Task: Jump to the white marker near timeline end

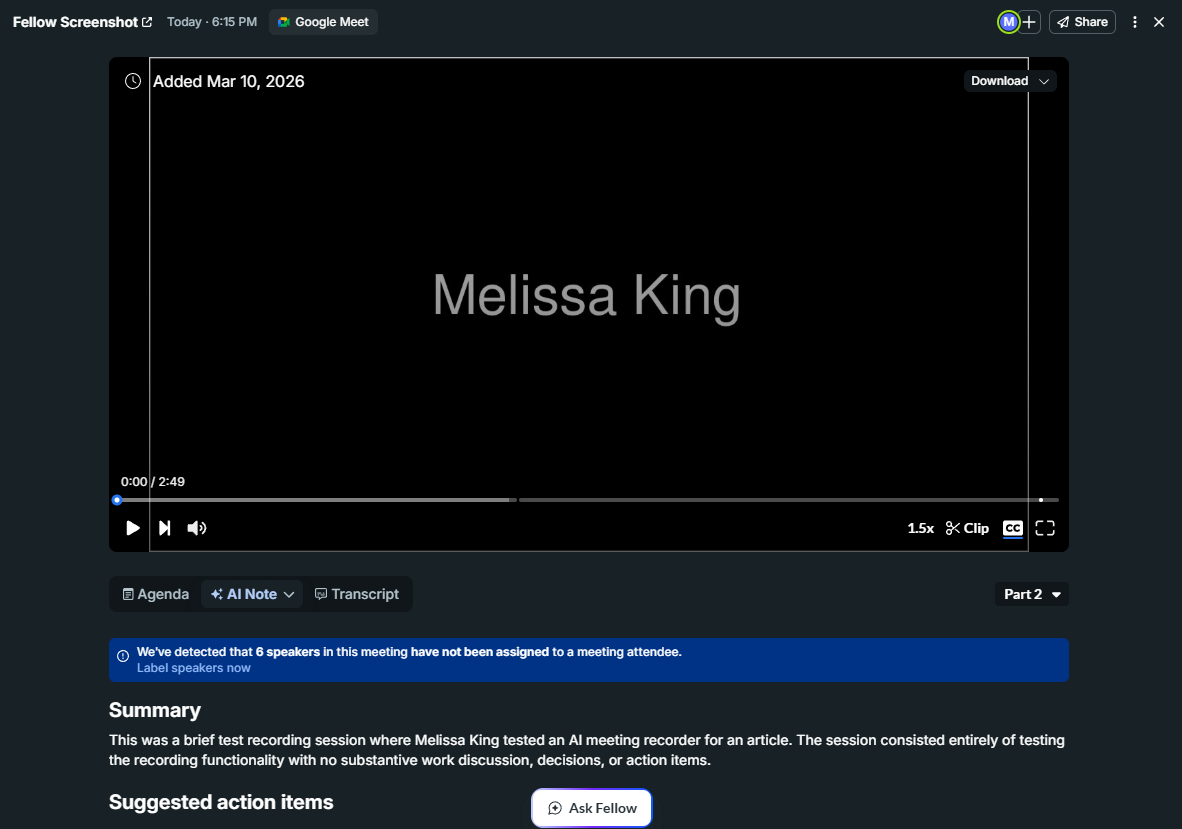Action: tap(1041, 500)
